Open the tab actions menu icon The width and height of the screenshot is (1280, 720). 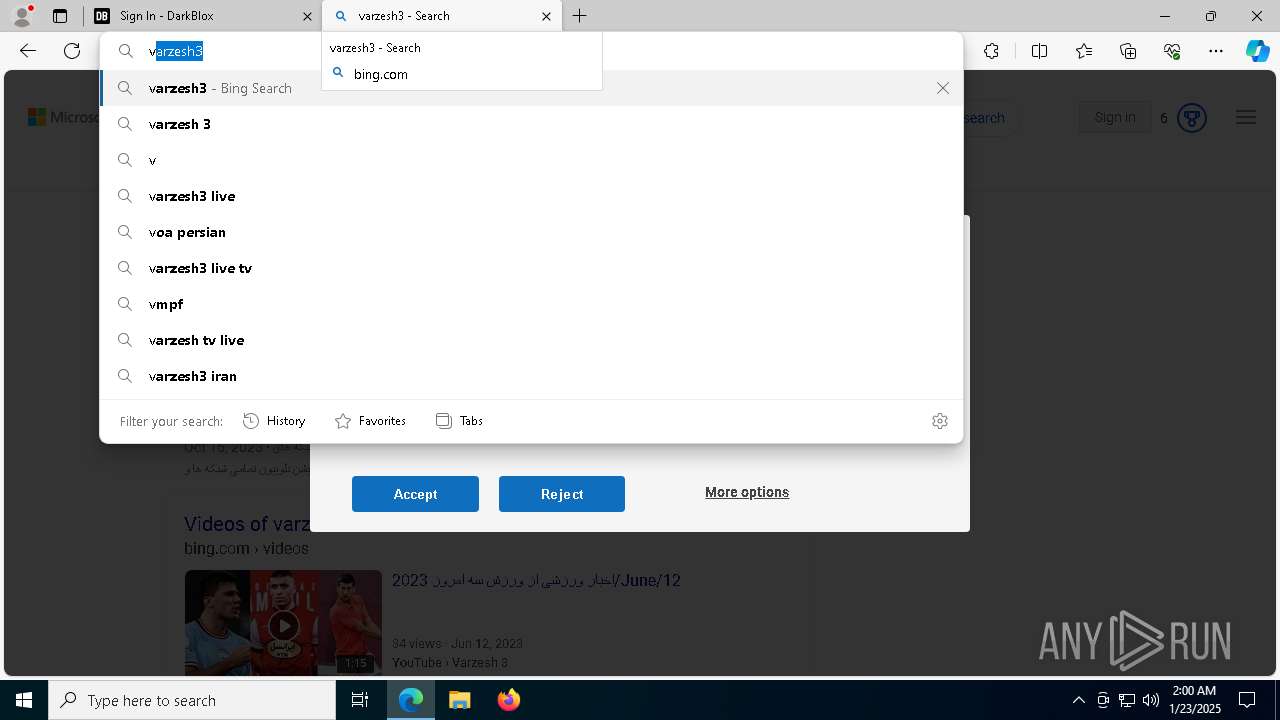[60, 16]
